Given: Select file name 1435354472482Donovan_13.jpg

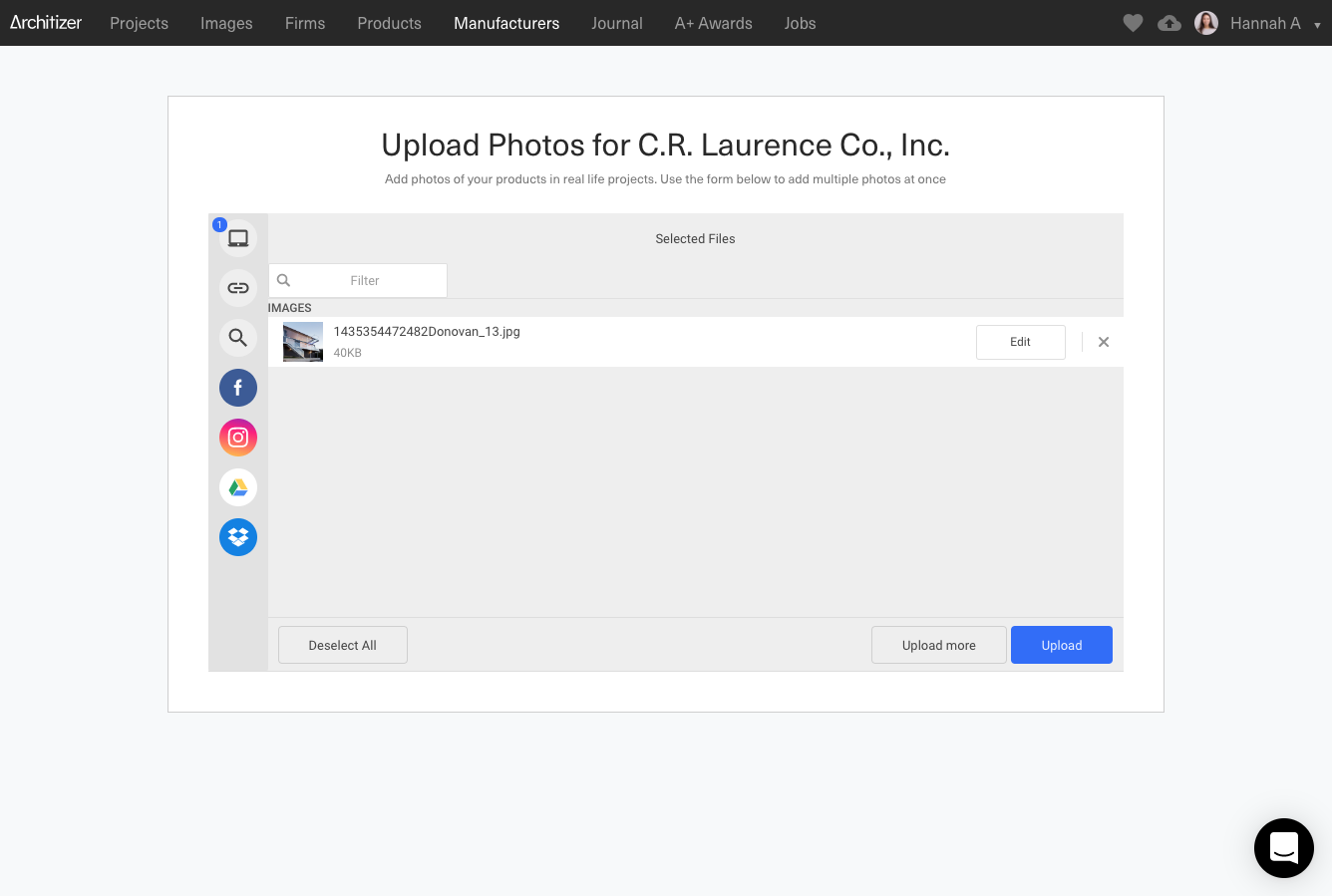Looking at the screenshot, I should tap(427, 332).
